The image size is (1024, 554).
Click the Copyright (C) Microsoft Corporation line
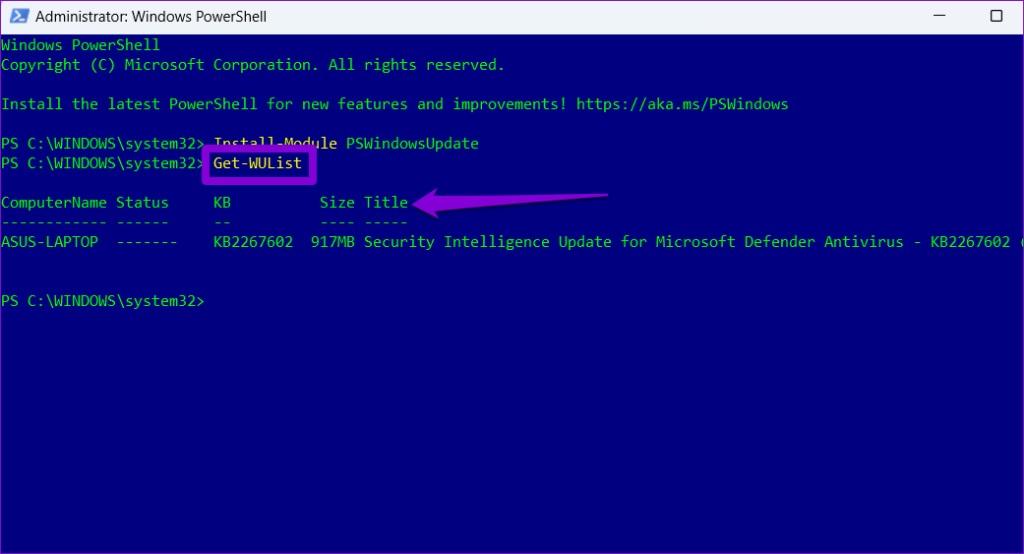[253, 65]
